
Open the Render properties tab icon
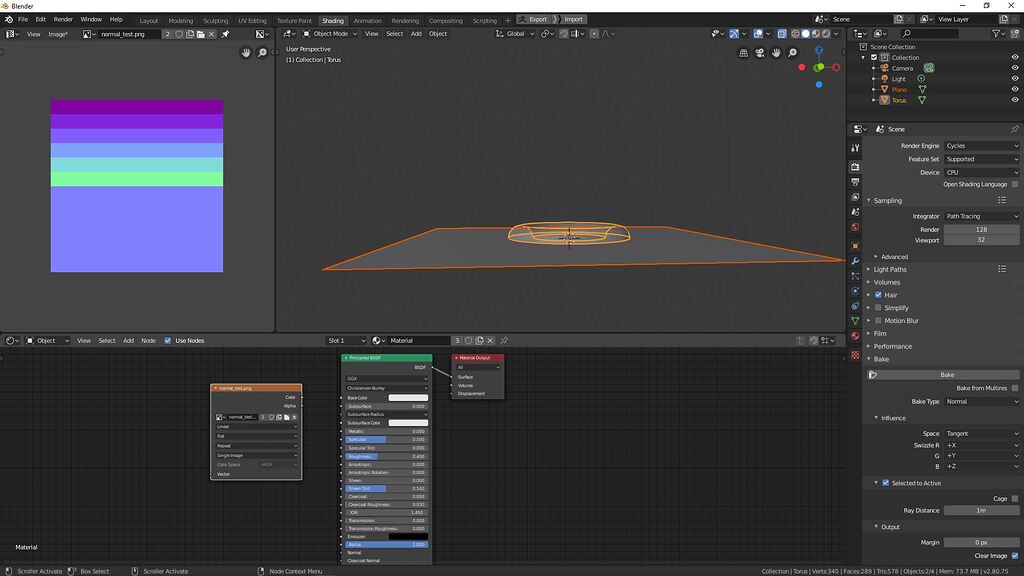(855, 167)
